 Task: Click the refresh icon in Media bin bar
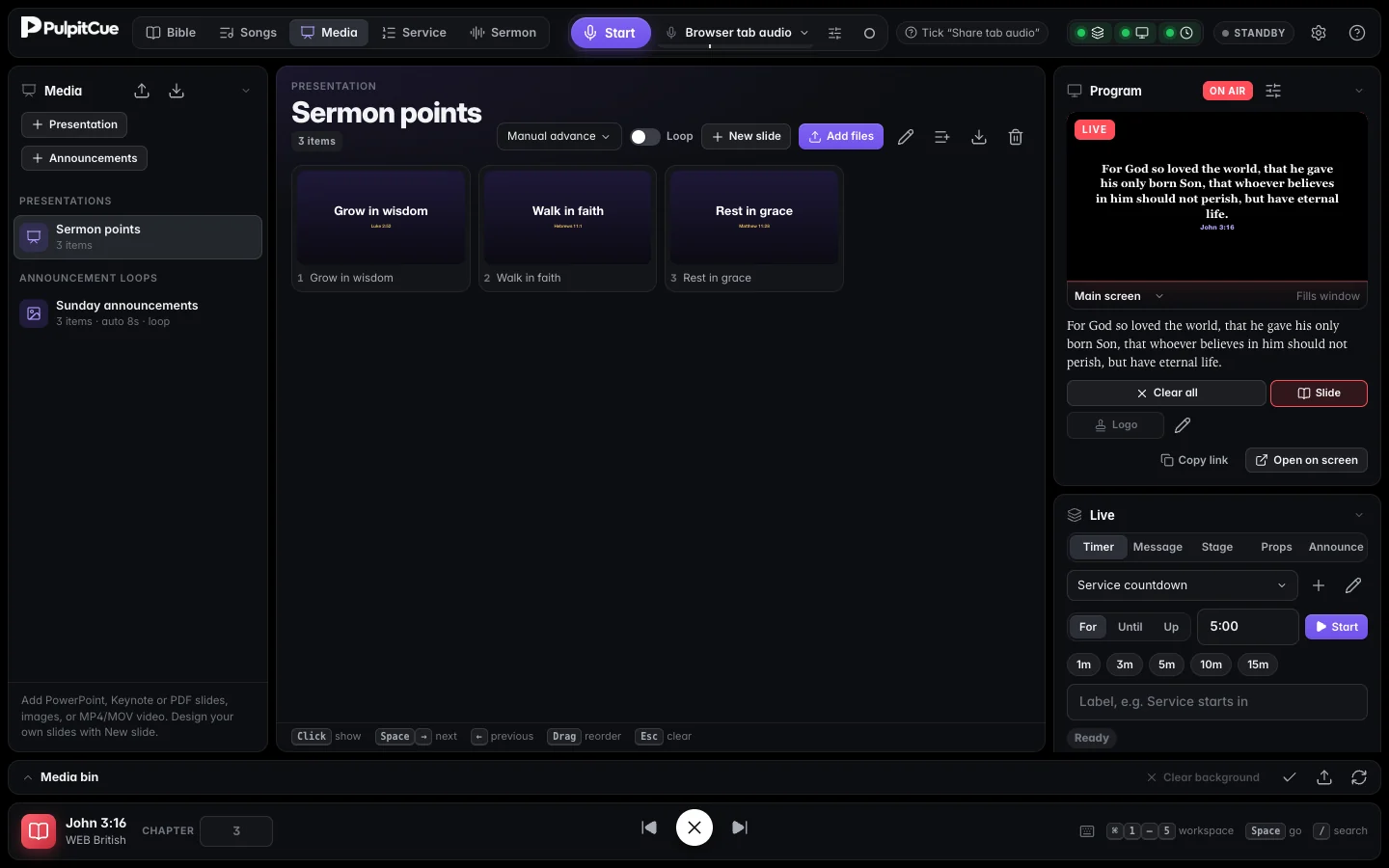1359,777
